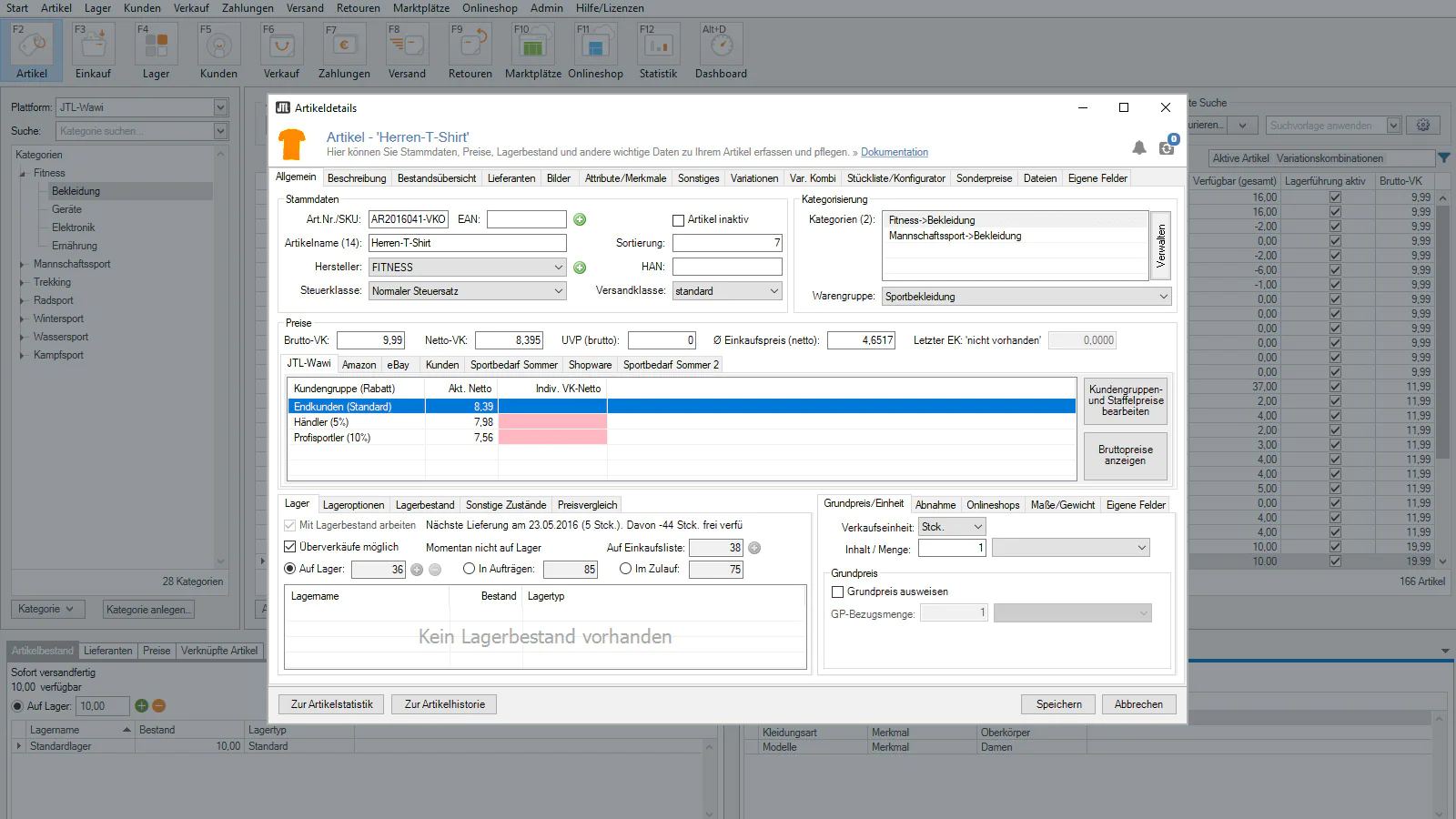Open the Dokumentation link
Screen dimensions: 1456x819
894,153
